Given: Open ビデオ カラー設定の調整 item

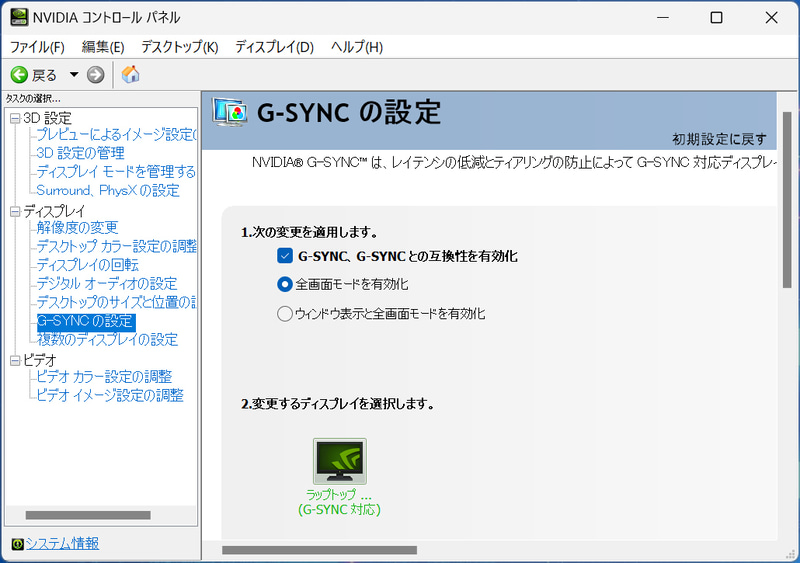Looking at the screenshot, I should pos(104,377).
